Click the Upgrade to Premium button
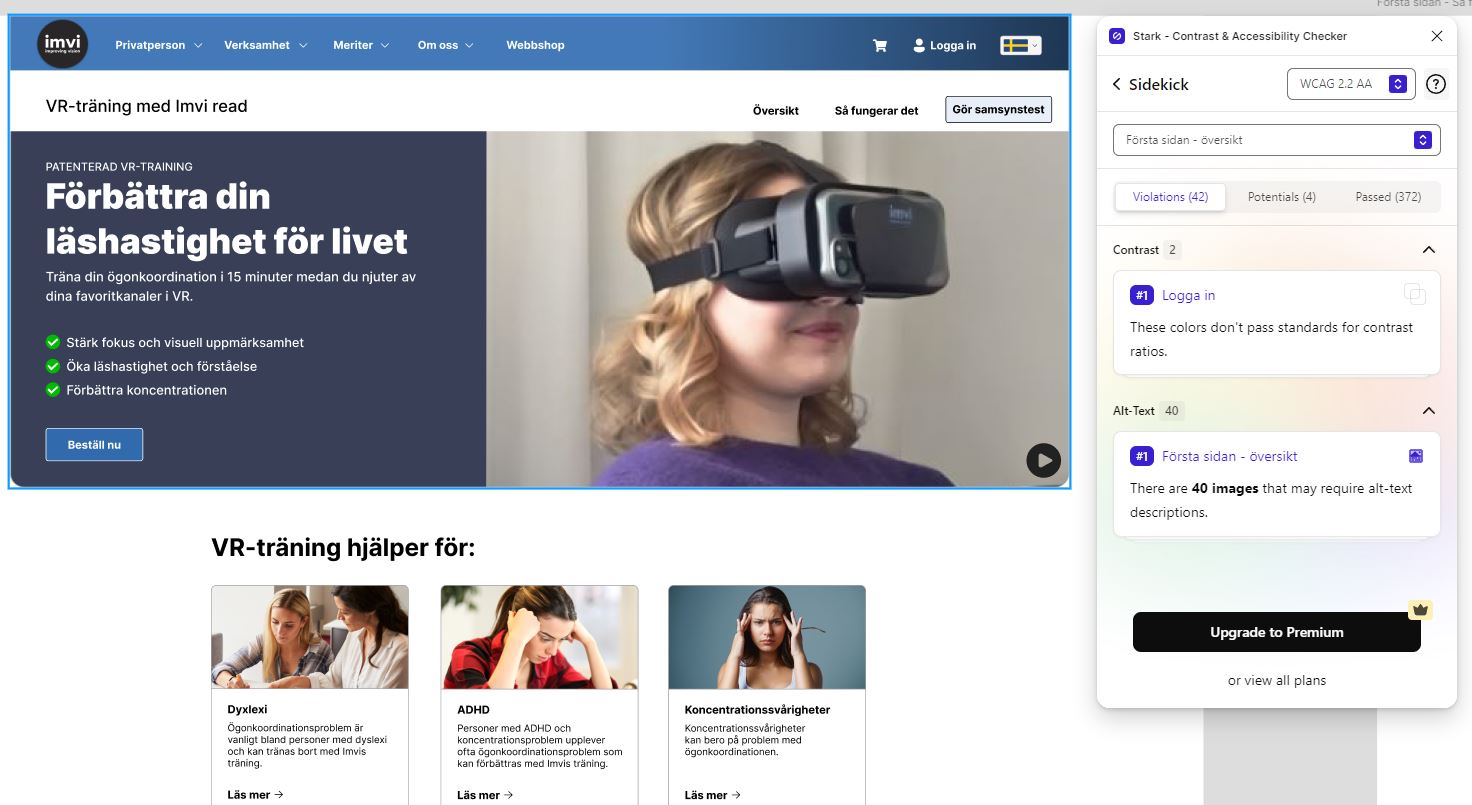This screenshot has width=1472, height=805. point(1276,632)
